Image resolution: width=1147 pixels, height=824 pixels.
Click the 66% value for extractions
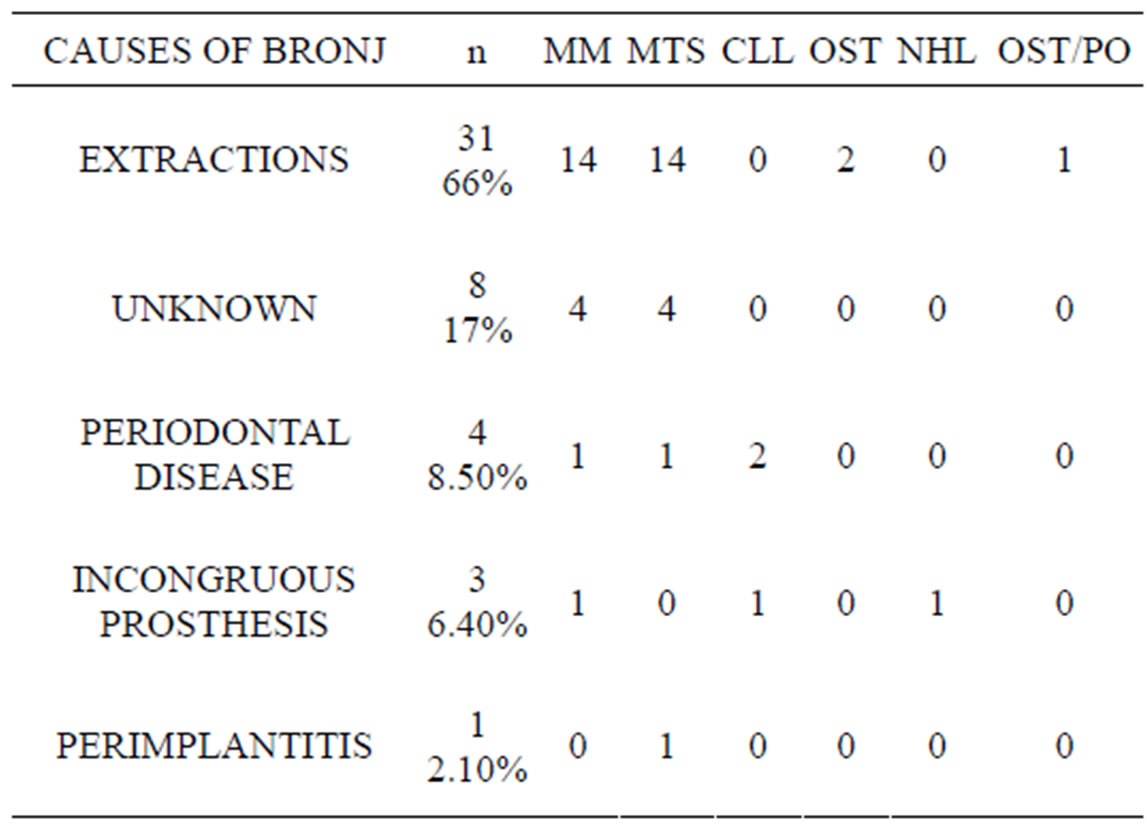pos(477,183)
